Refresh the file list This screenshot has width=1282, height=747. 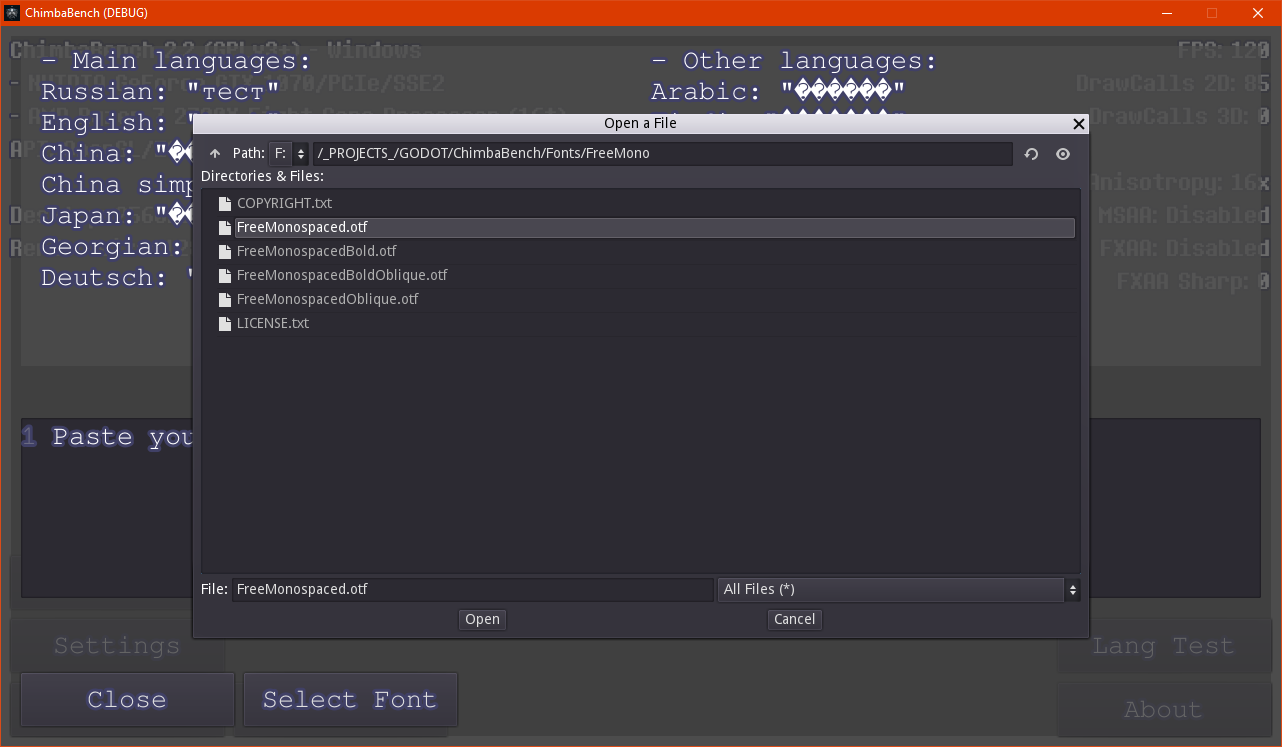[1032, 154]
